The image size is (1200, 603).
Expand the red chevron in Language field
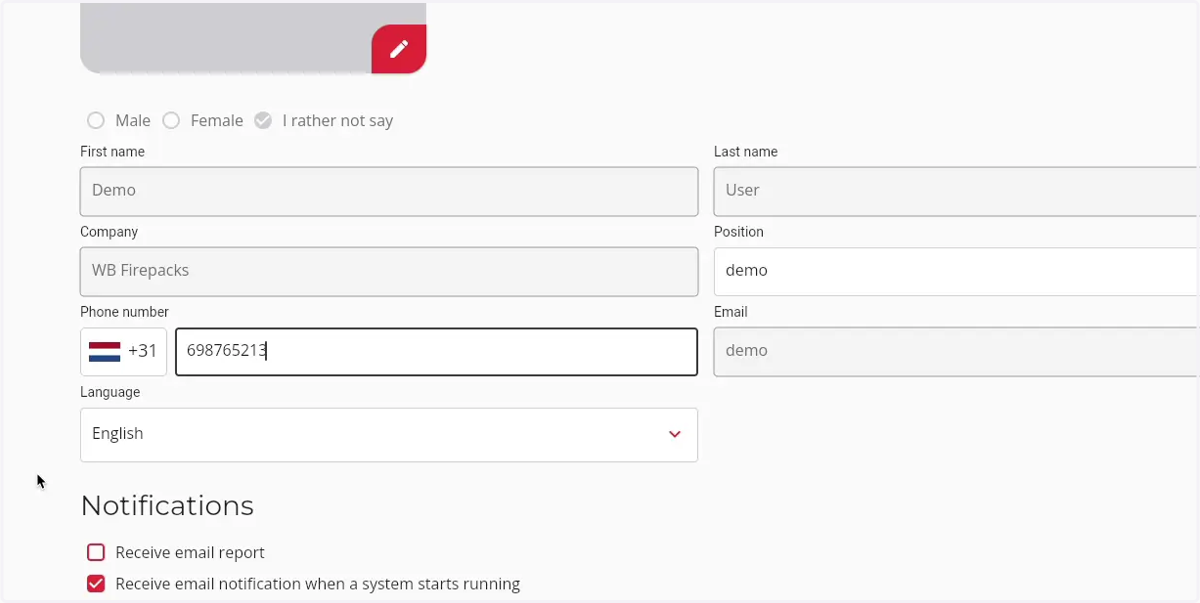click(675, 435)
